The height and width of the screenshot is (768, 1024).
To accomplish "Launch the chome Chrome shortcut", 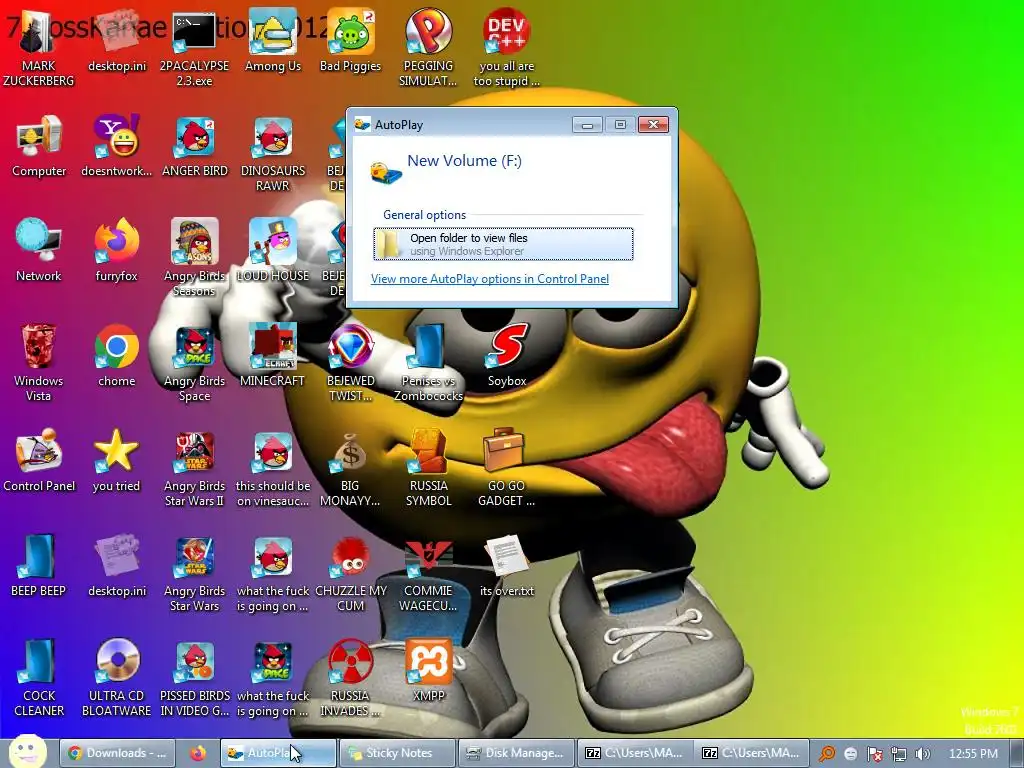I will pyautogui.click(x=116, y=356).
